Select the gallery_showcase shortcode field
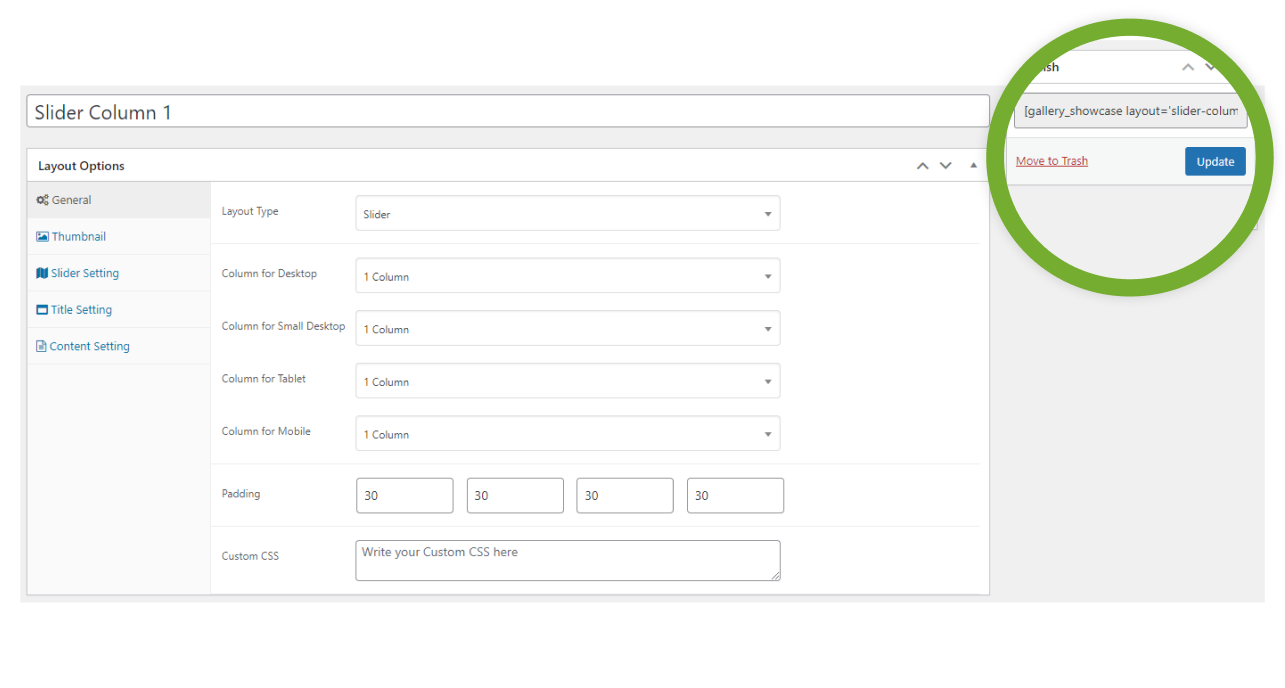The width and height of the screenshot is (1285, 688). pos(1129,110)
